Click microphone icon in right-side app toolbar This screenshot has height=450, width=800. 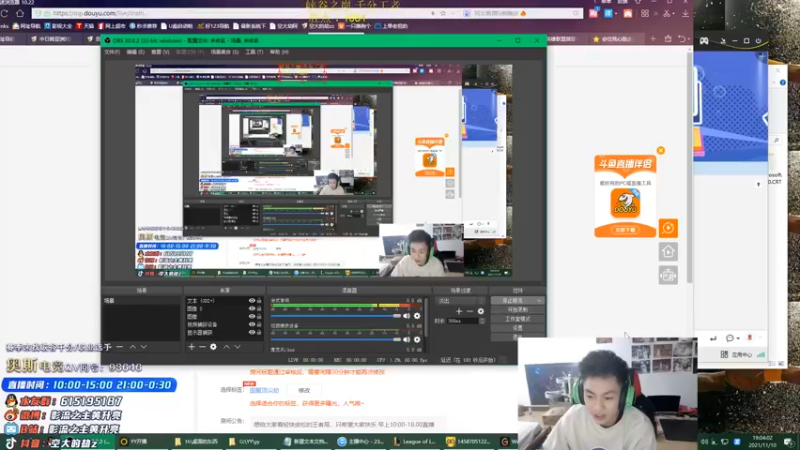pos(749,338)
